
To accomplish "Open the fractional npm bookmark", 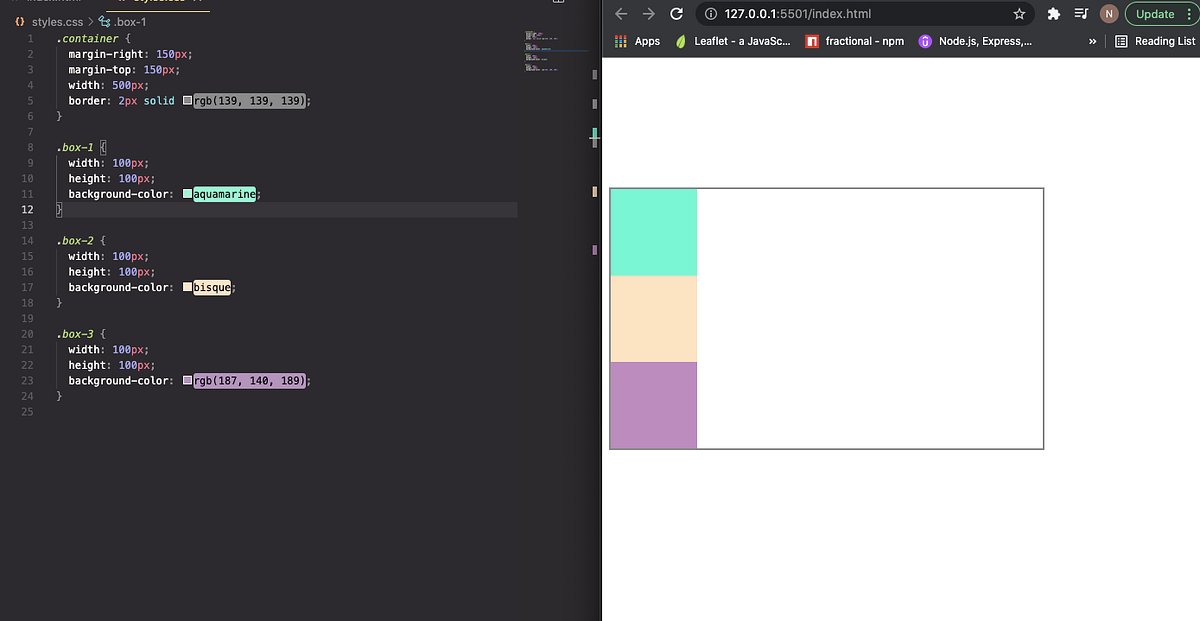I will coord(855,41).
